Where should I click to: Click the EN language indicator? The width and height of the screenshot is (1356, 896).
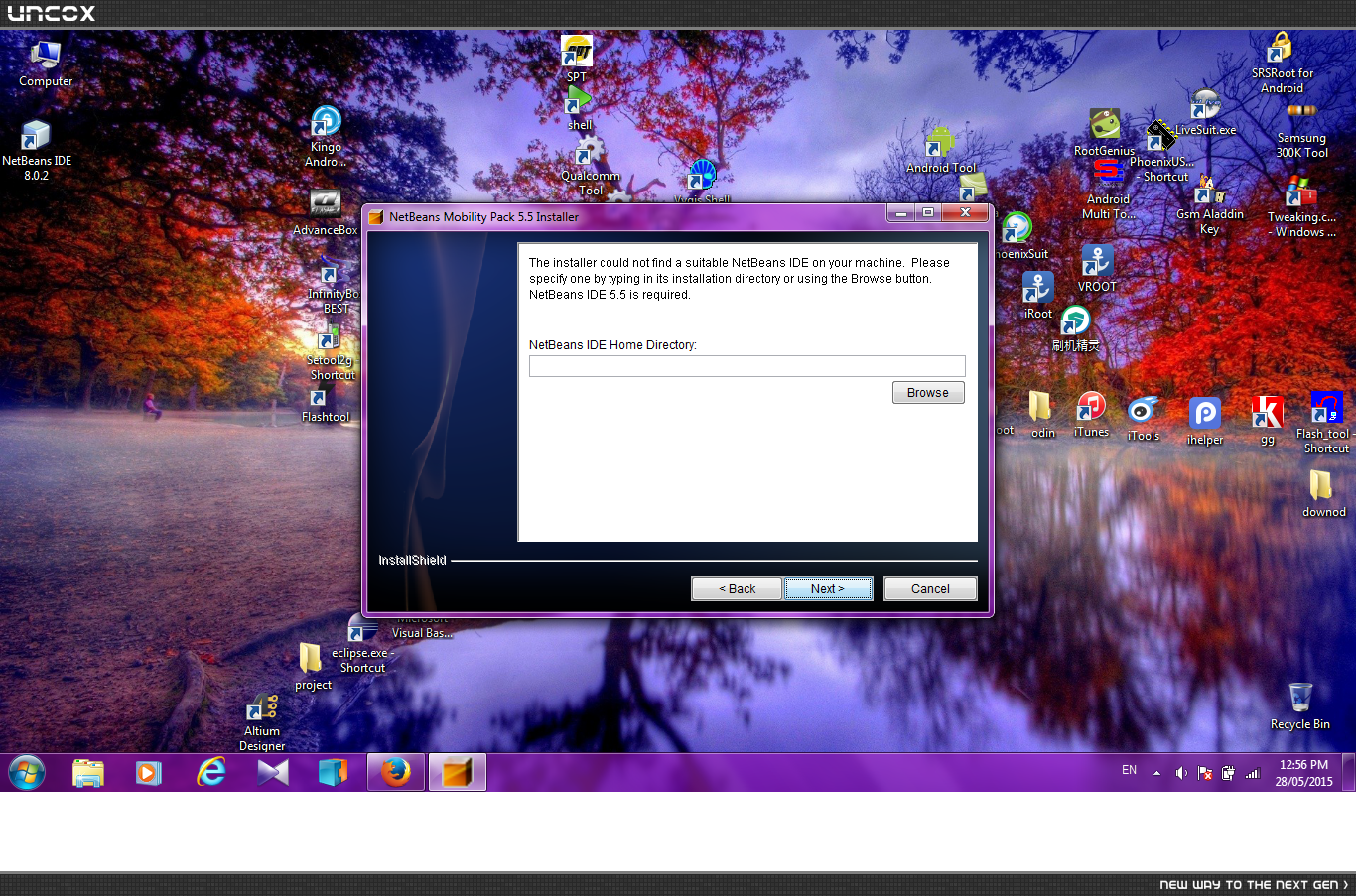click(x=1129, y=770)
